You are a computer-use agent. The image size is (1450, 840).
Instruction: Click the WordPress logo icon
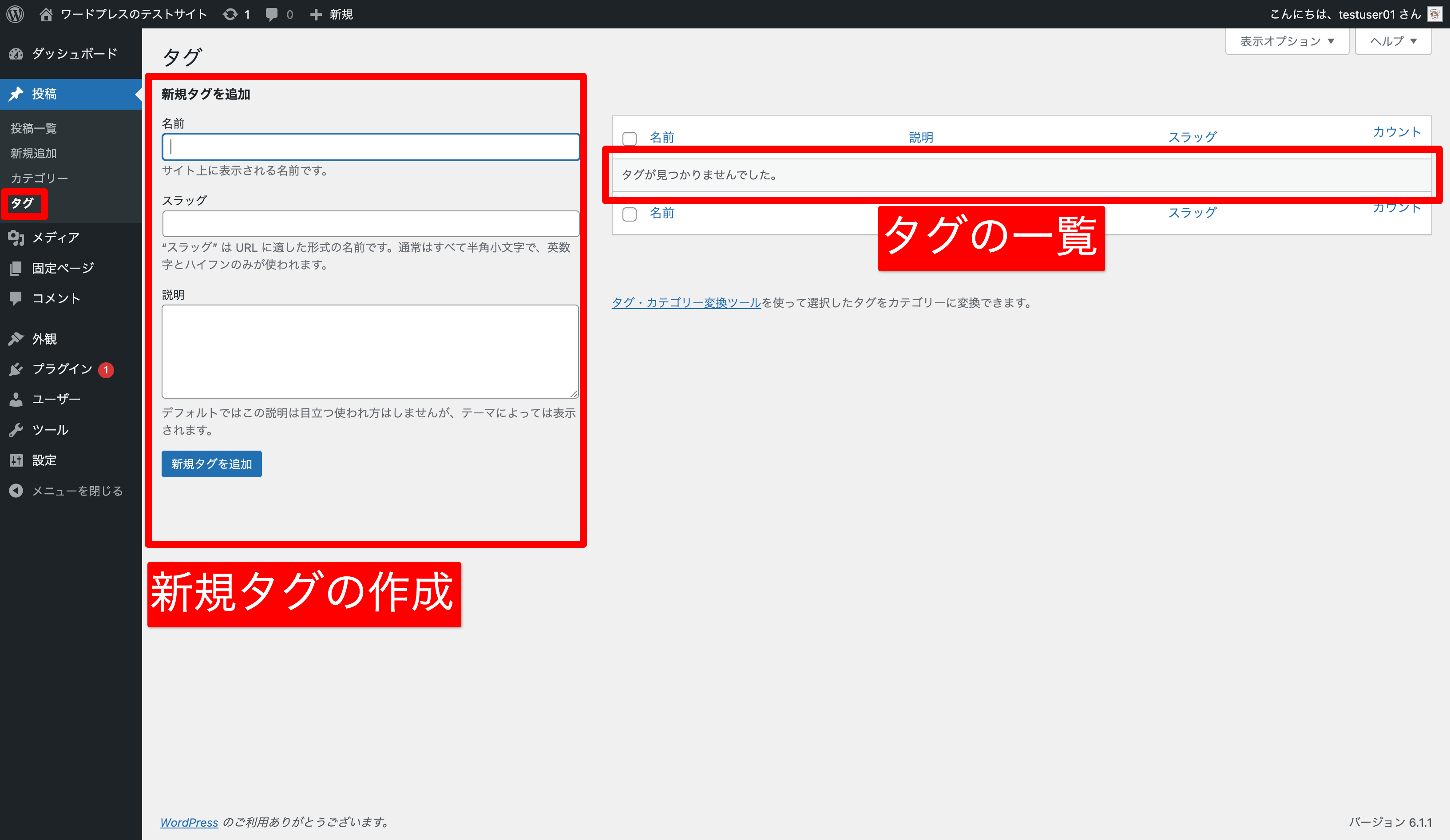pos(16,14)
